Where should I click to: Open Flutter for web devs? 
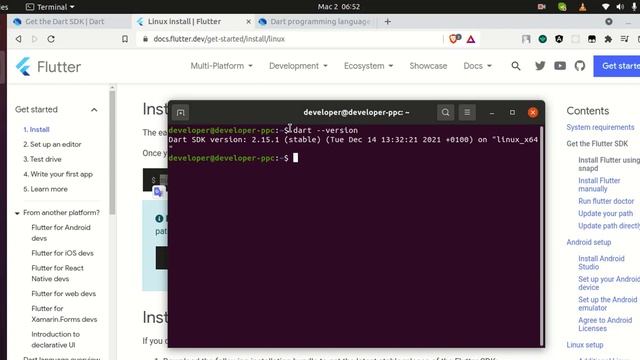pos(64,293)
